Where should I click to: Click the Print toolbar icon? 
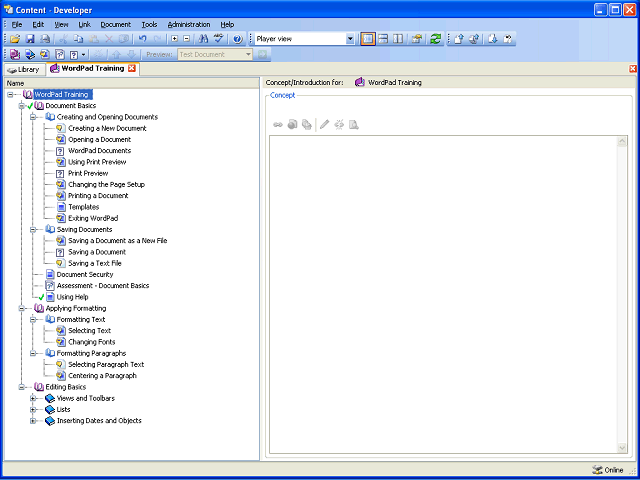coord(44,39)
